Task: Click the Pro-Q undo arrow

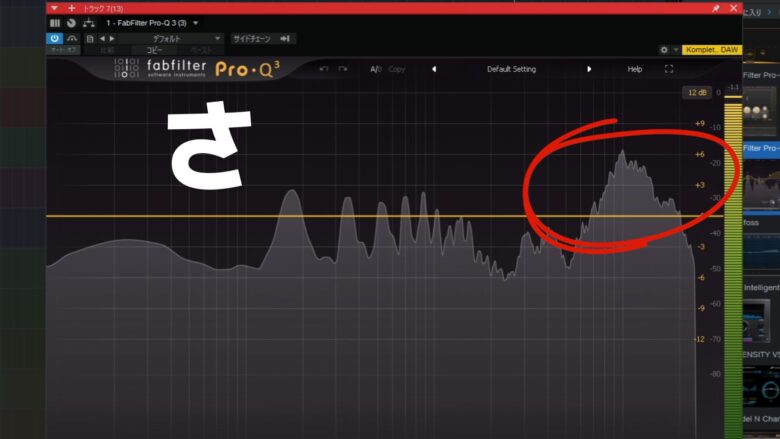Action: click(x=324, y=69)
